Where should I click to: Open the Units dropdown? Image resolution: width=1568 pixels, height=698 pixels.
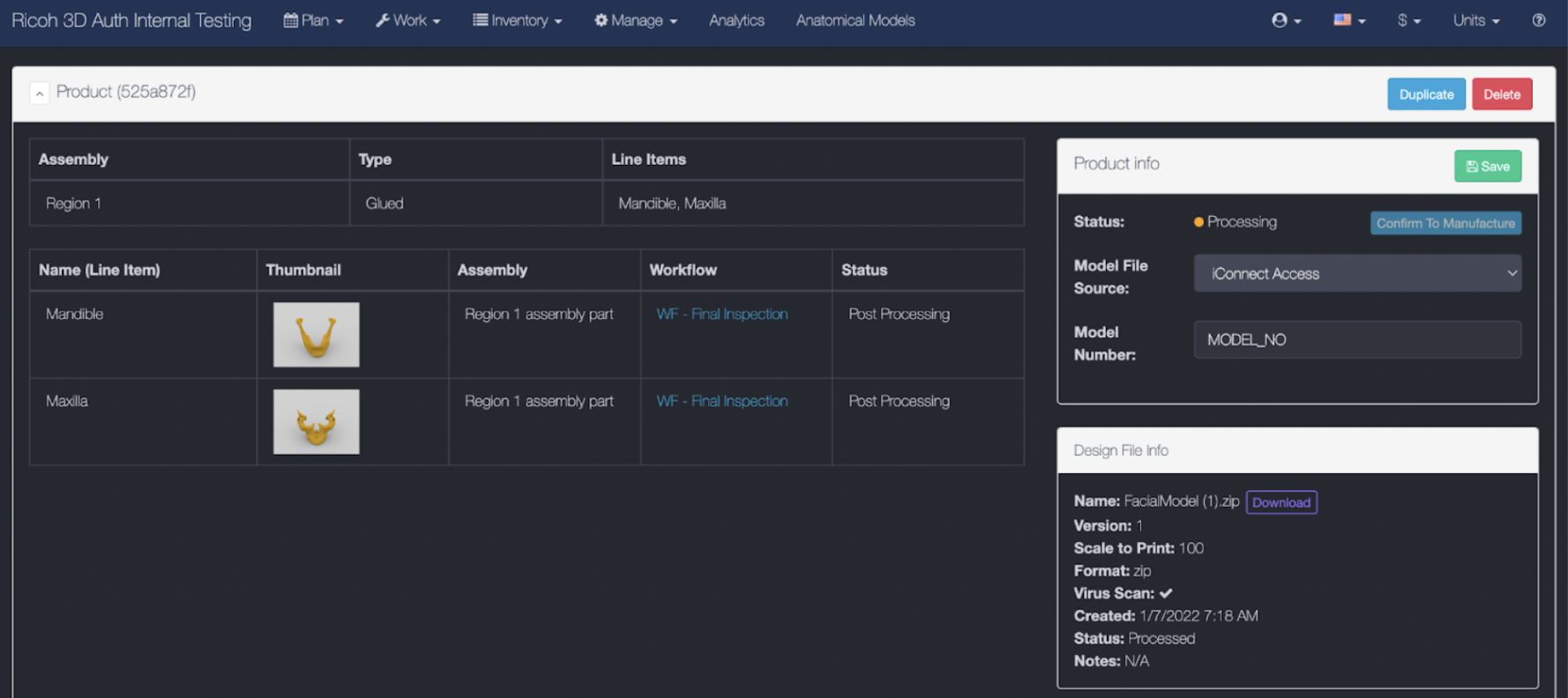click(x=1475, y=20)
